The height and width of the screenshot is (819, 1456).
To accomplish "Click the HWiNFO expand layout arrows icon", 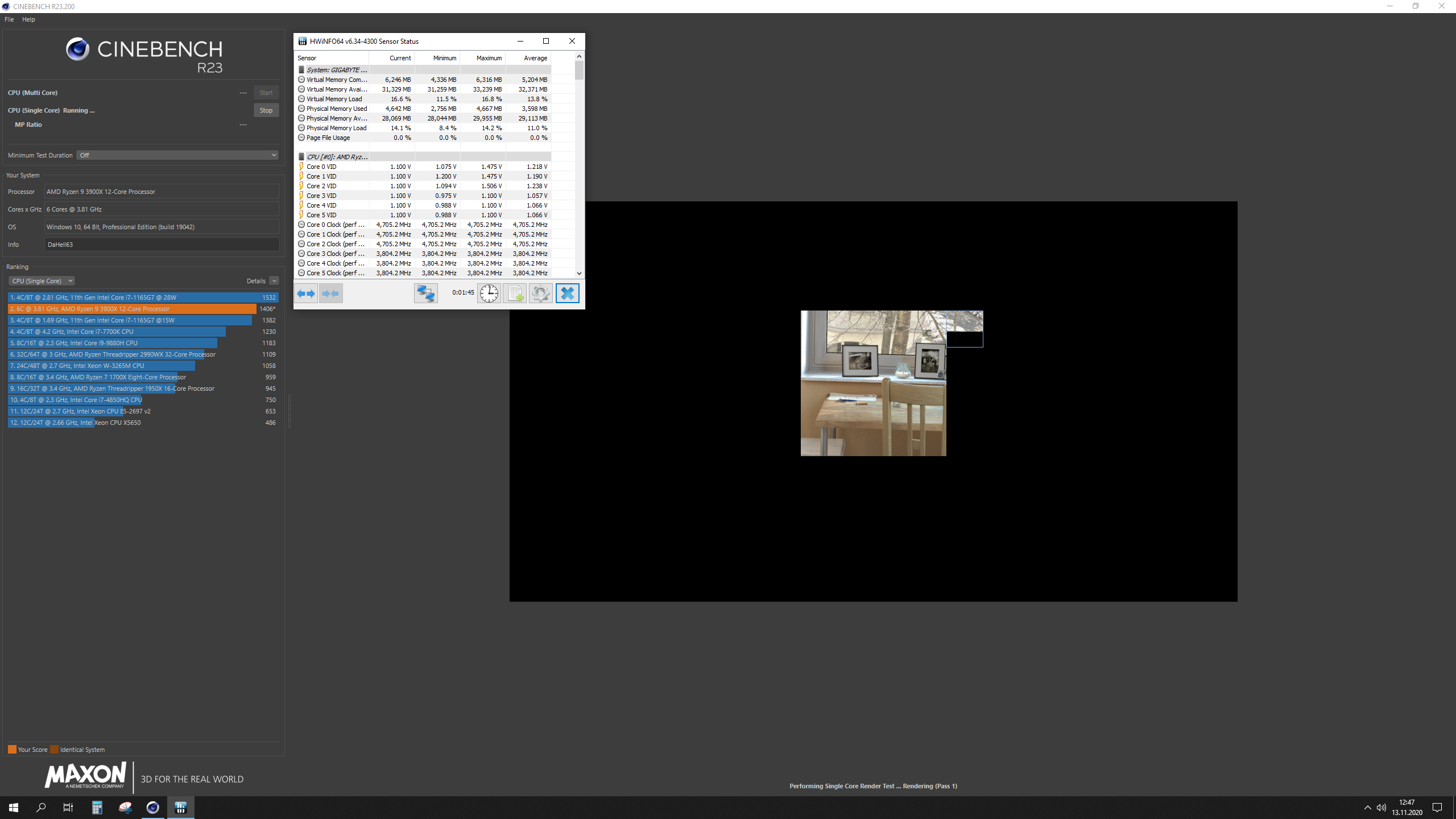I will (306, 293).
